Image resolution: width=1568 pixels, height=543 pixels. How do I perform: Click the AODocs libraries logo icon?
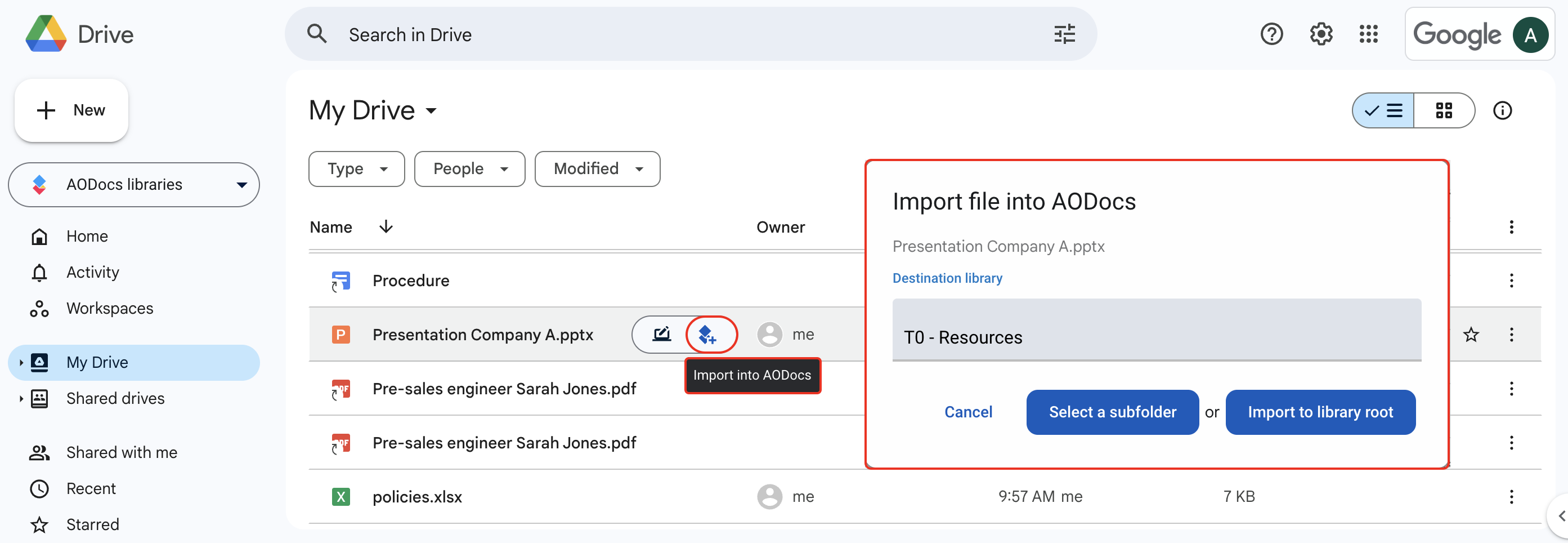(39, 185)
